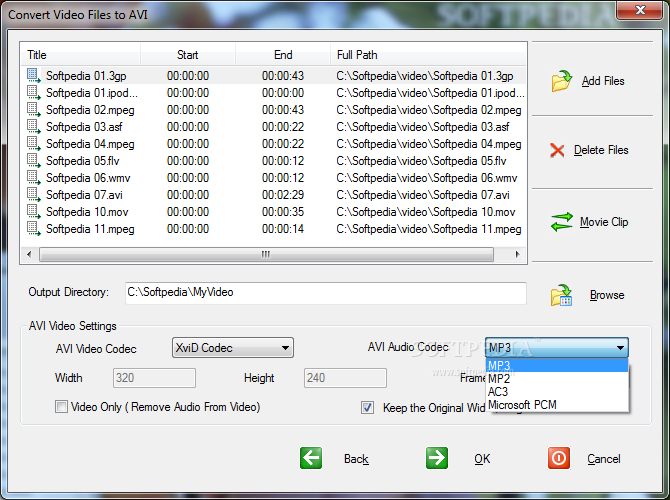The image size is (670, 500).
Task: Click the green arrows Movie Clip icon
Action: [x=561, y=222]
